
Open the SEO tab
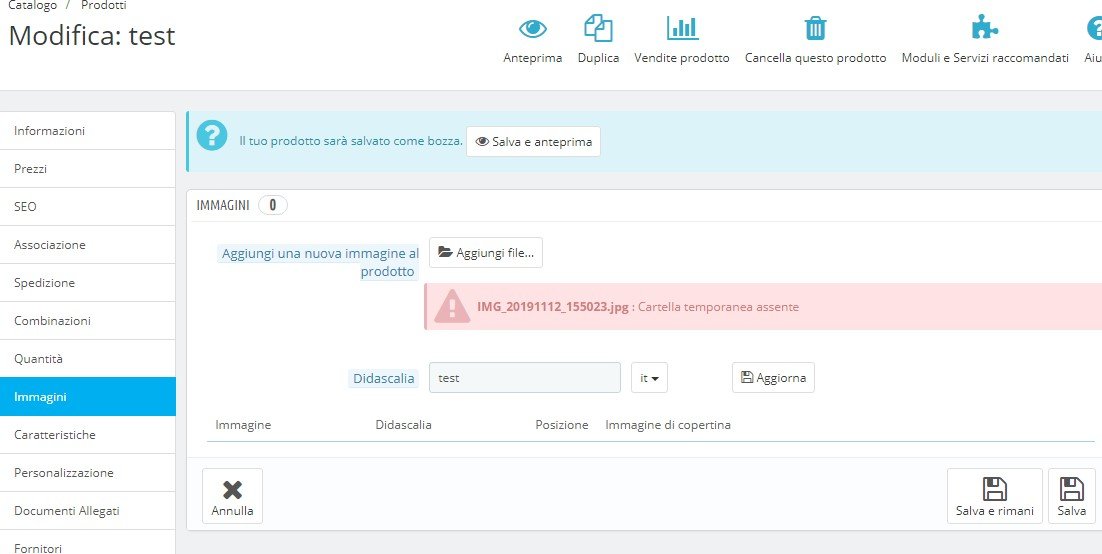pyautogui.click(x=87, y=207)
